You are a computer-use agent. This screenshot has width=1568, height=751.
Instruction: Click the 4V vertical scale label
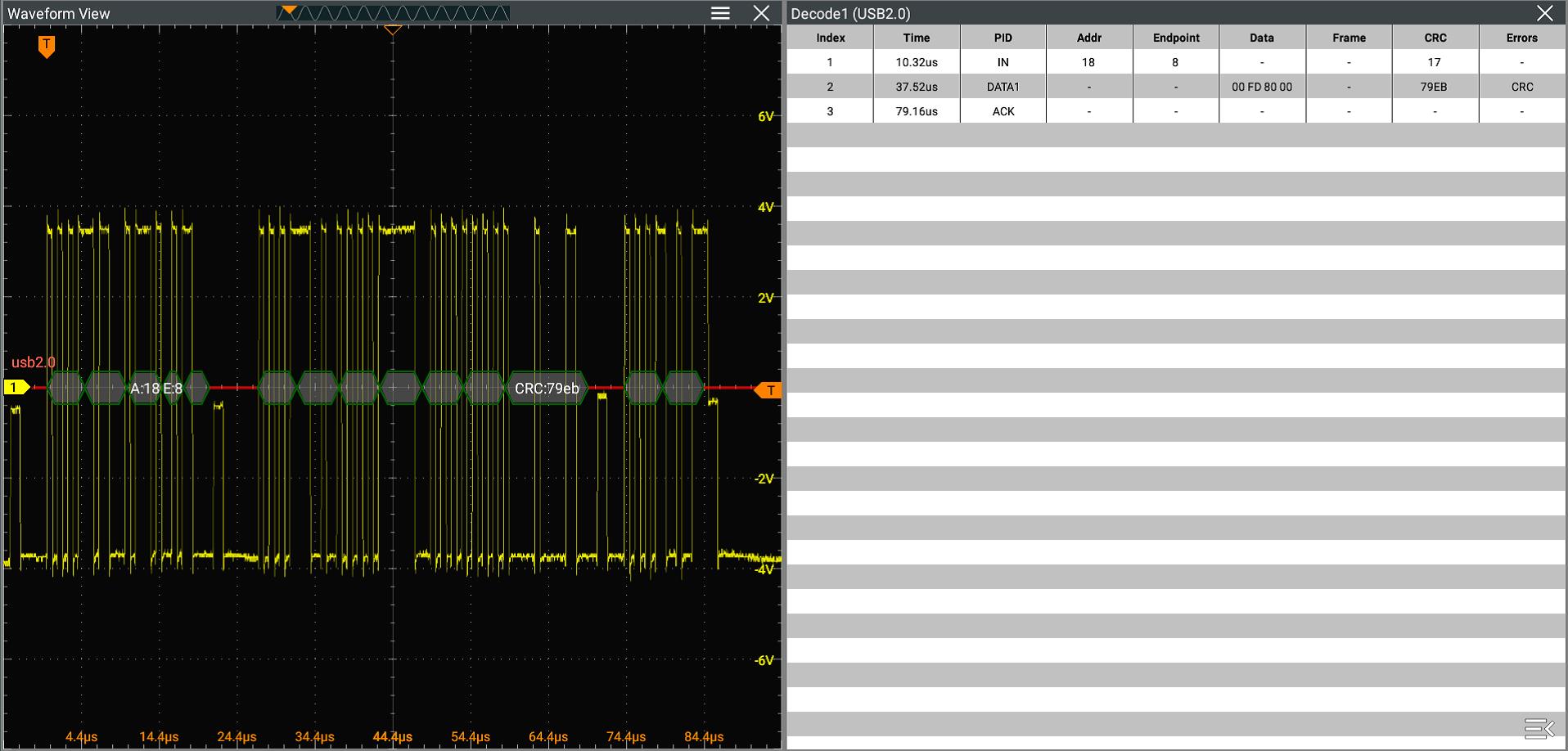(766, 208)
